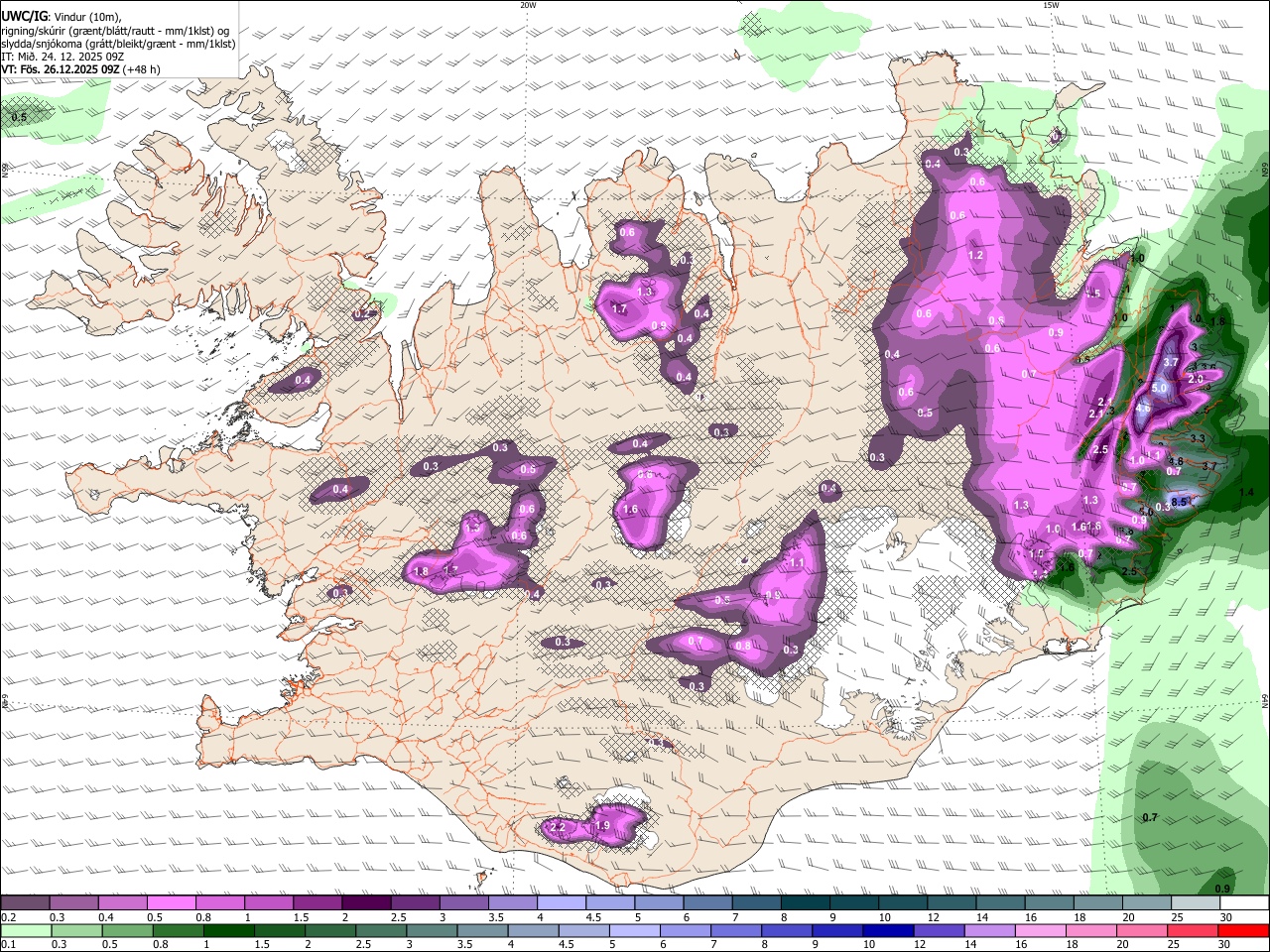Viewport: 1270px width, 952px height.
Task: Click the '1.9' snowfall value in south Iceland
Action: click(602, 825)
